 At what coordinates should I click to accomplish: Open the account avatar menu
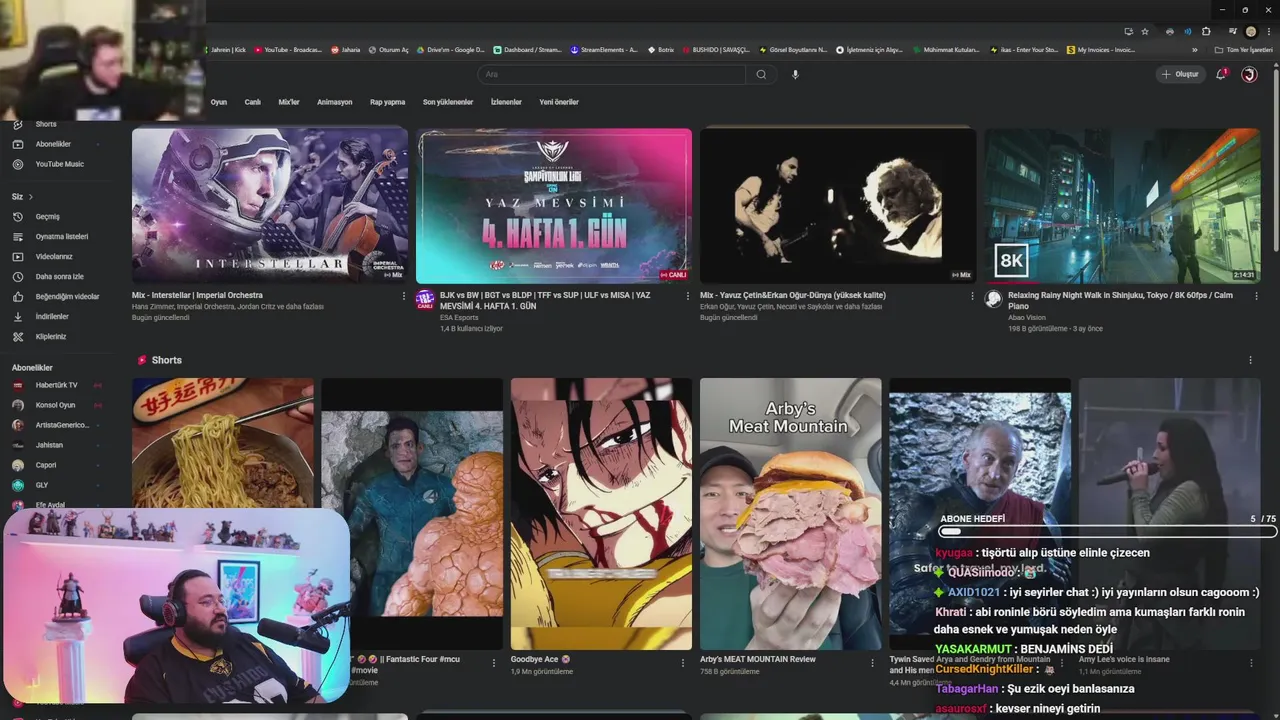(x=1249, y=74)
